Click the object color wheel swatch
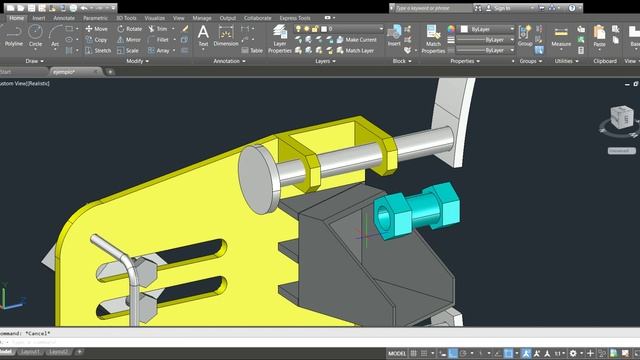Image resolution: width=640 pixels, height=360 pixels. (451, 29)
